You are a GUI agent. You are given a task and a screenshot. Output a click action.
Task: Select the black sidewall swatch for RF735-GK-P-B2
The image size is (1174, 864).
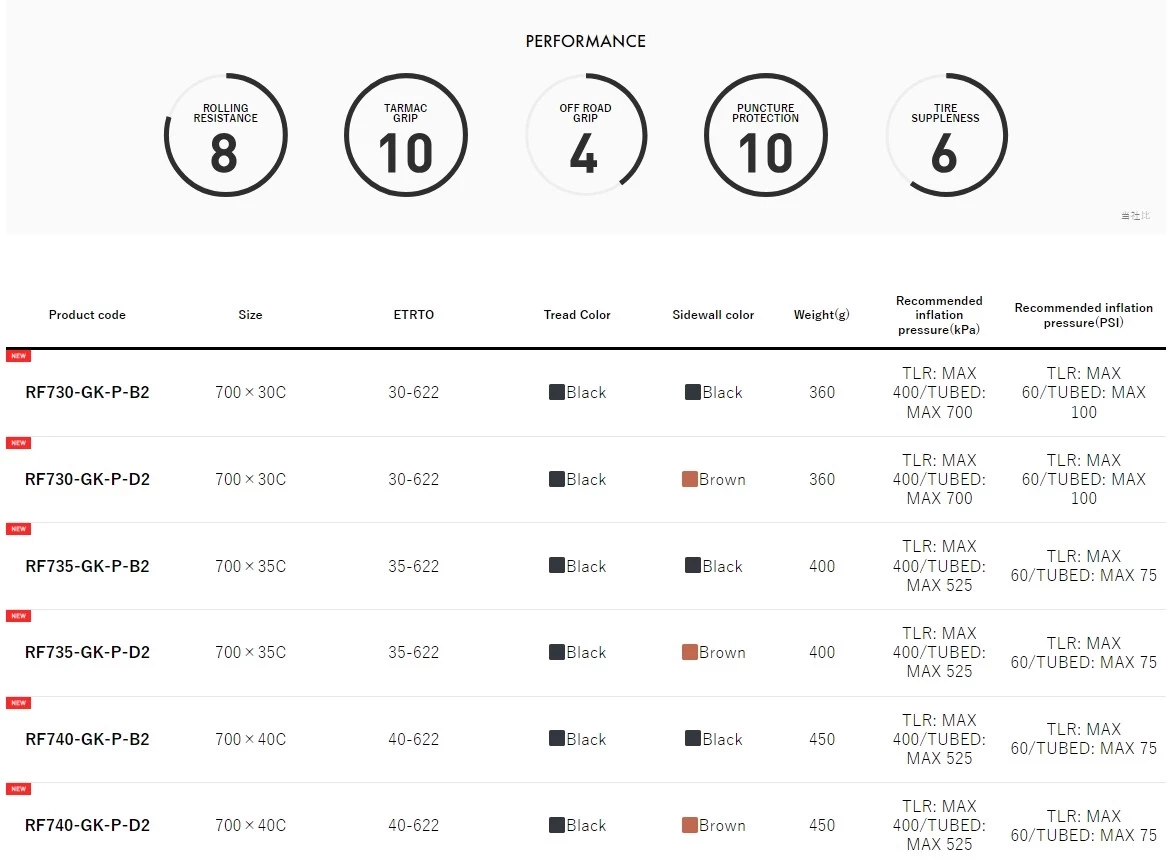pyautogui.click(x=693, y=565)
